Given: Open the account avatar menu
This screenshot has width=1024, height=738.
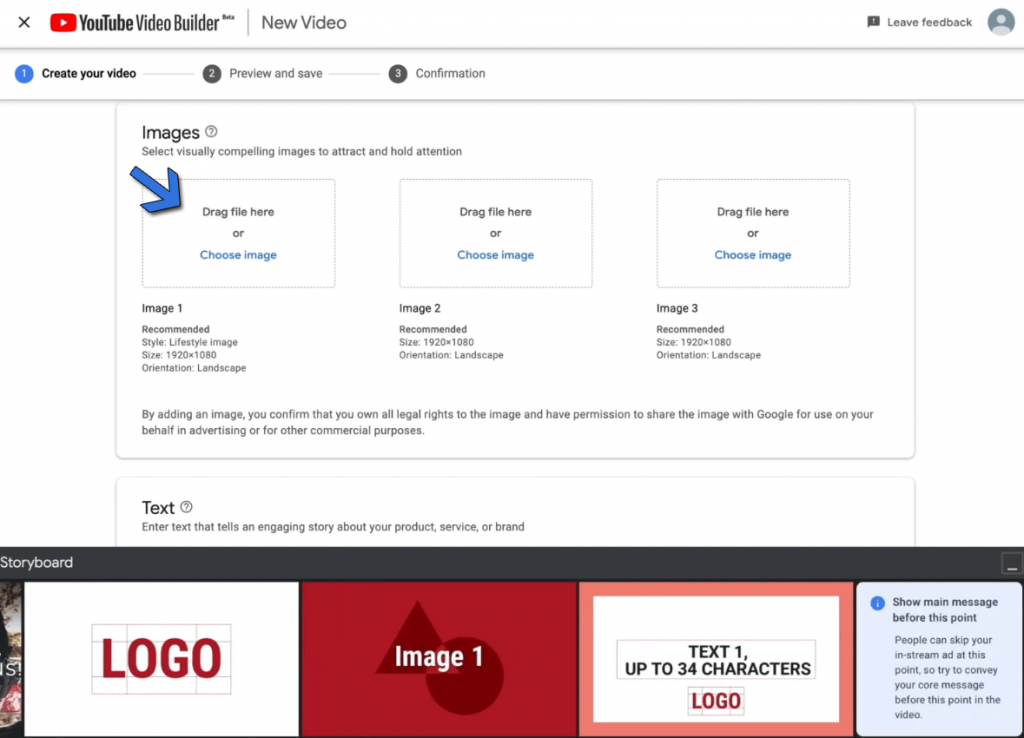Looking at the screenshot, I should (1000, 22).
